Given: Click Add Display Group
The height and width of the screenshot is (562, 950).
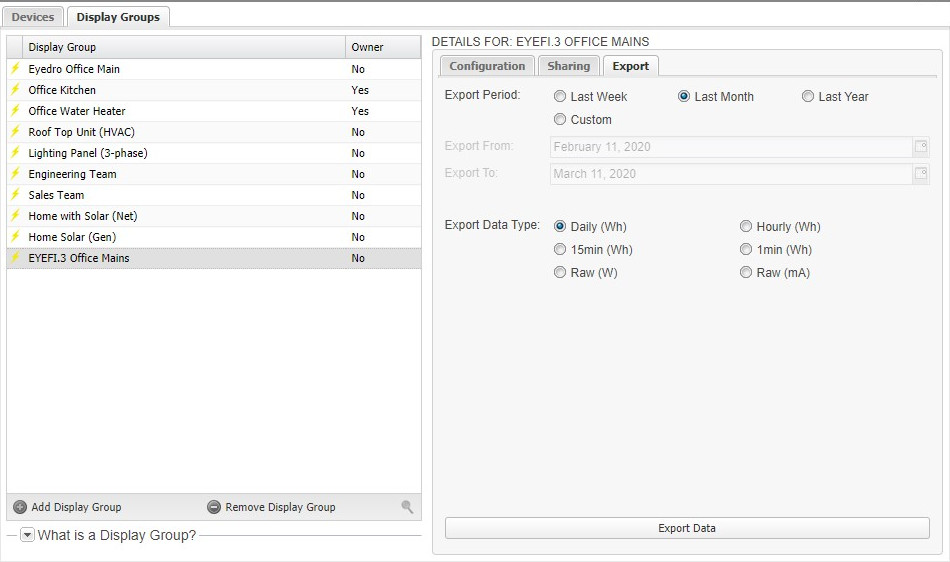Looking at the screenshot, I should (67, 507).
